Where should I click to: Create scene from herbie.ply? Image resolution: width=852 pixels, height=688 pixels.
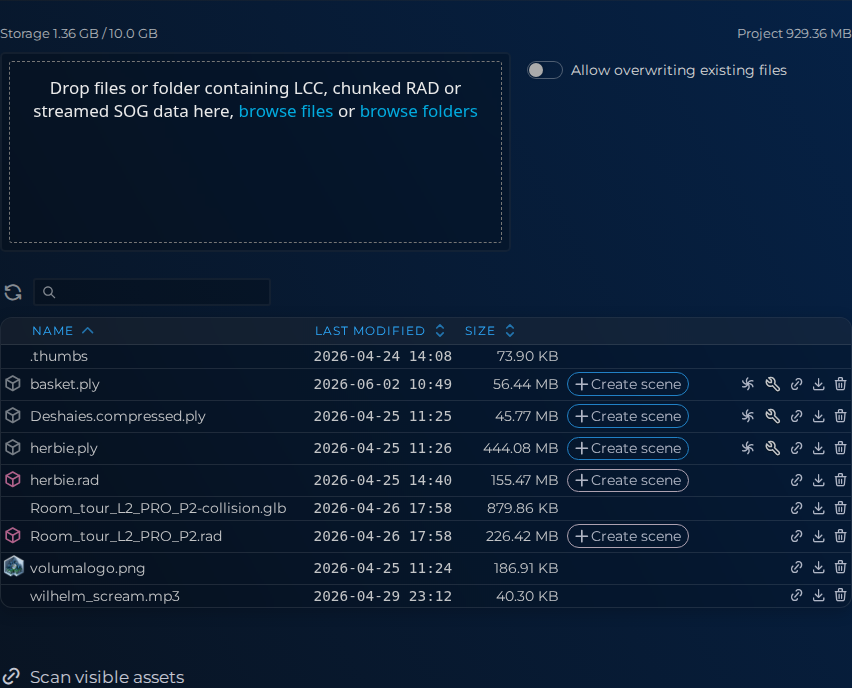(628, 448)
